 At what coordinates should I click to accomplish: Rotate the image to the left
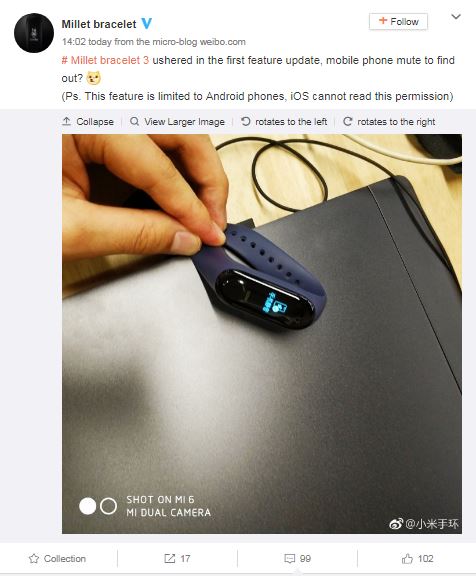284,122
